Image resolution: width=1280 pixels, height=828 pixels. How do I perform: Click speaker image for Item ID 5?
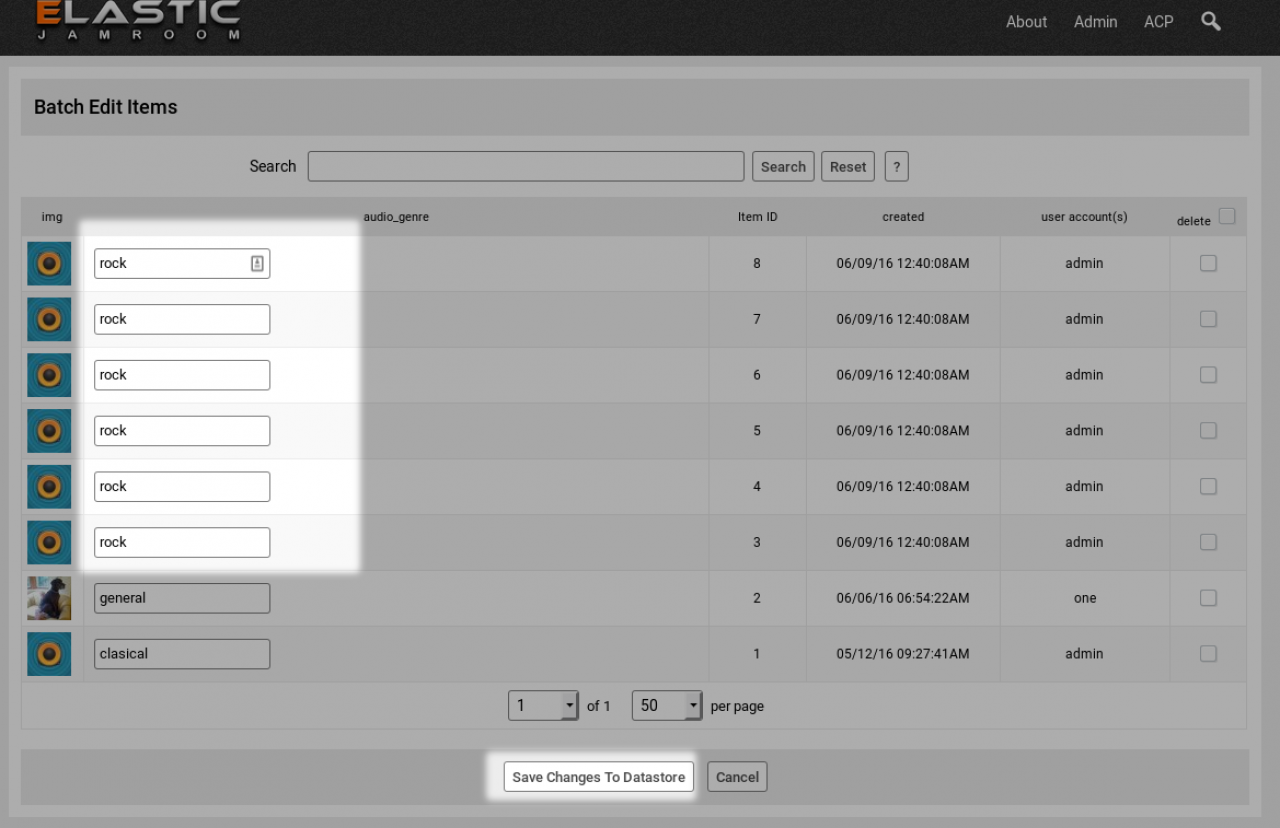coord(49,431)
